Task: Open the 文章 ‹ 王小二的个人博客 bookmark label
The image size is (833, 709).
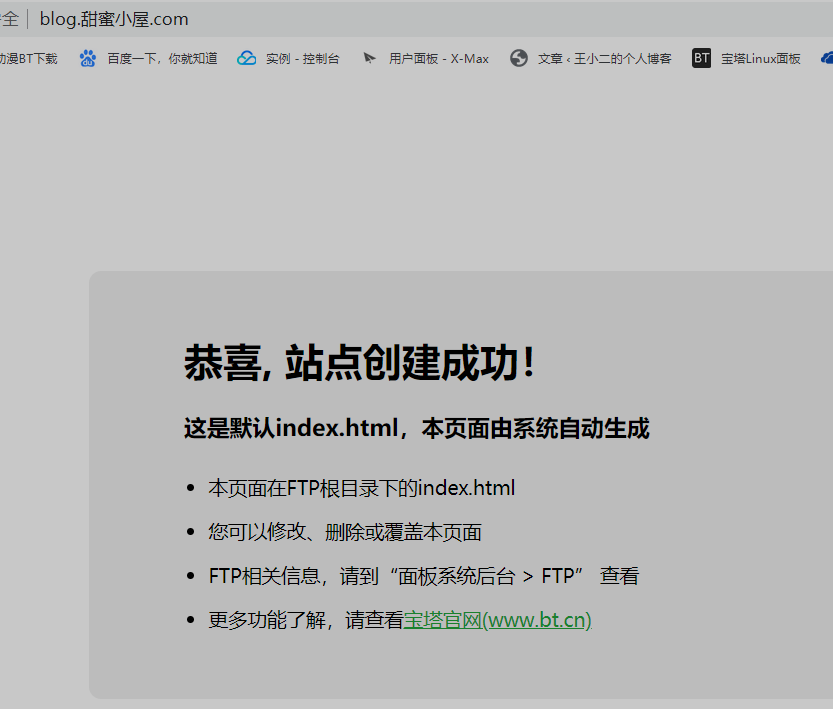Action: click(x=604, y=58)
